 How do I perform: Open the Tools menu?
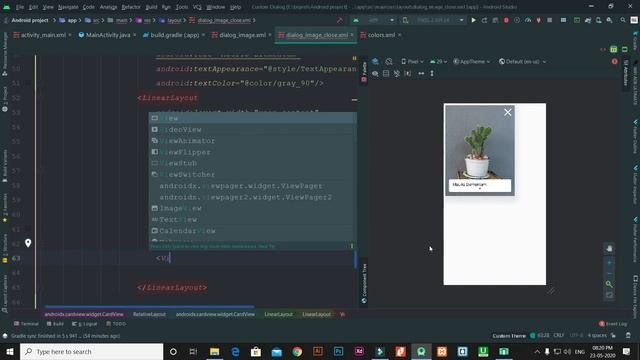(182, 7)
